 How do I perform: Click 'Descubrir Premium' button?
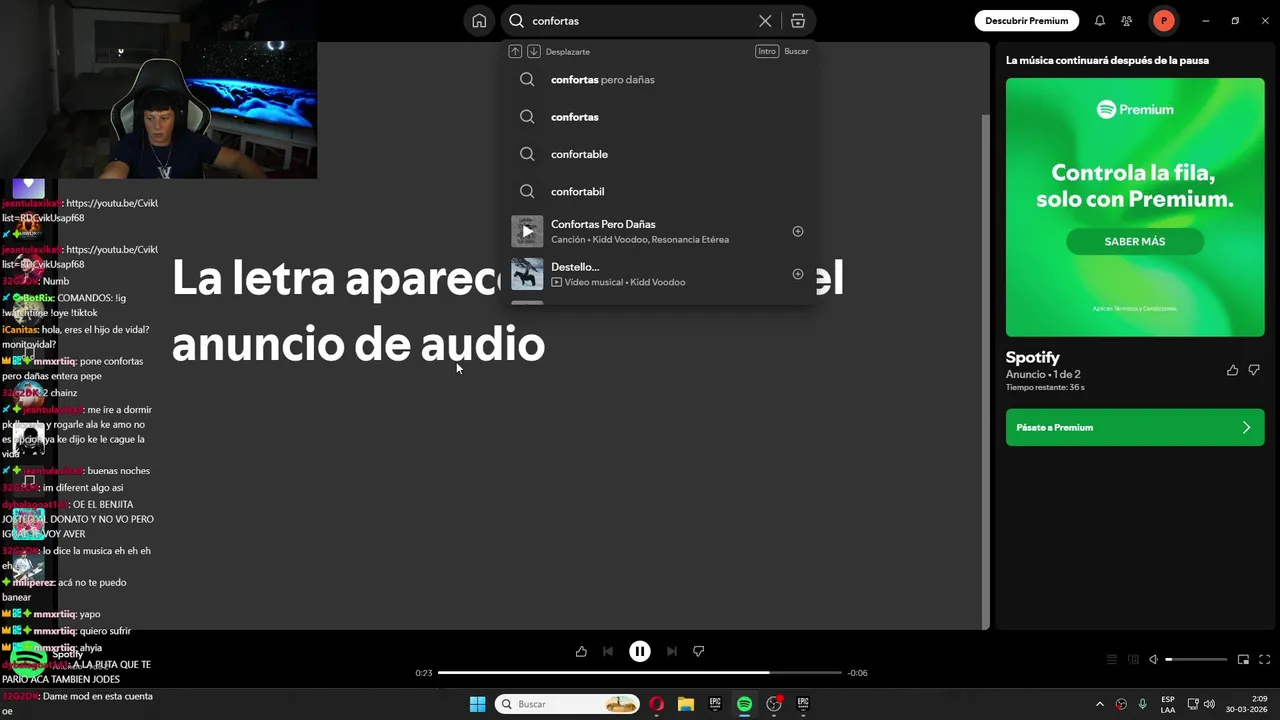coord(1026,21)
